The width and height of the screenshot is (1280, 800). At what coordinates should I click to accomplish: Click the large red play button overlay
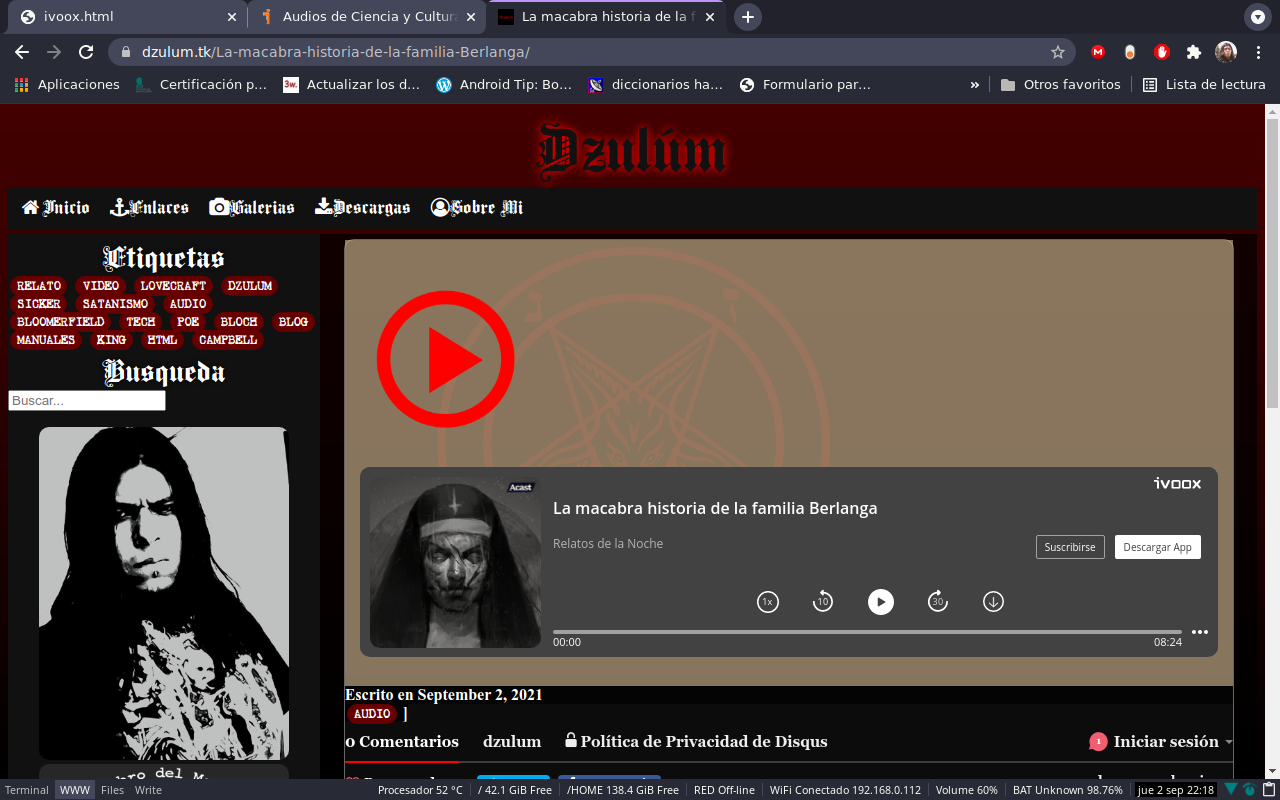445,358
